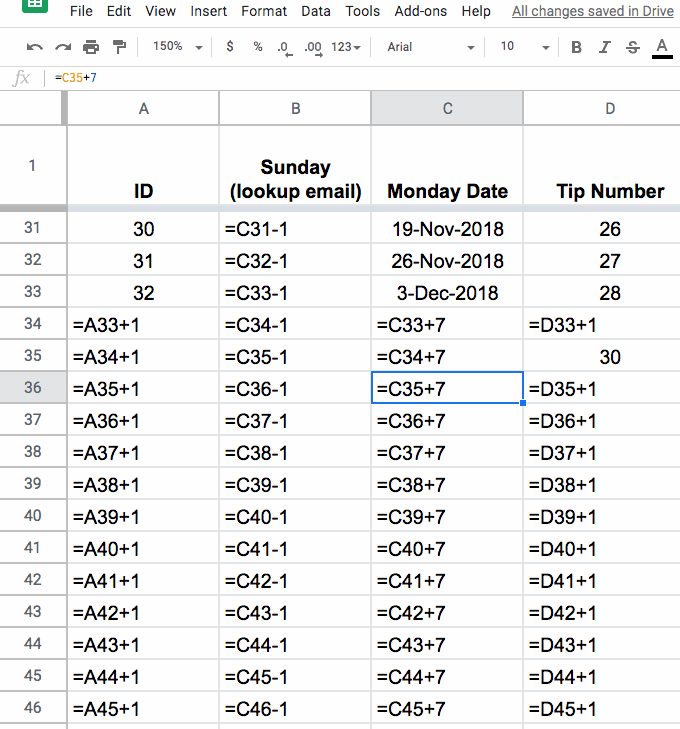Click the select-all corner box of the grid
This screenshot has width=680, height=729.
coord(32,108)
